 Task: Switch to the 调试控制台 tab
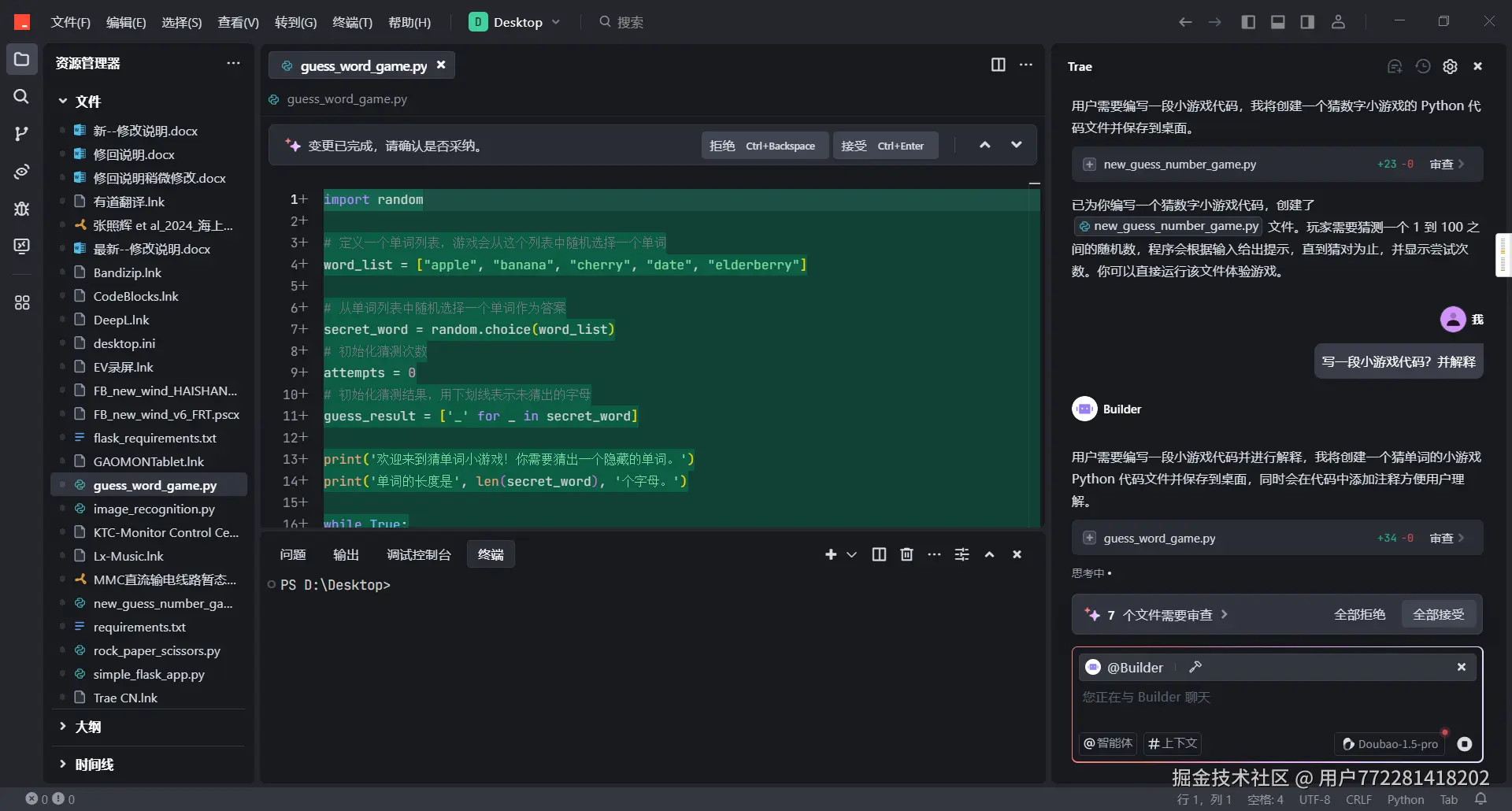(x=419, y=555)
